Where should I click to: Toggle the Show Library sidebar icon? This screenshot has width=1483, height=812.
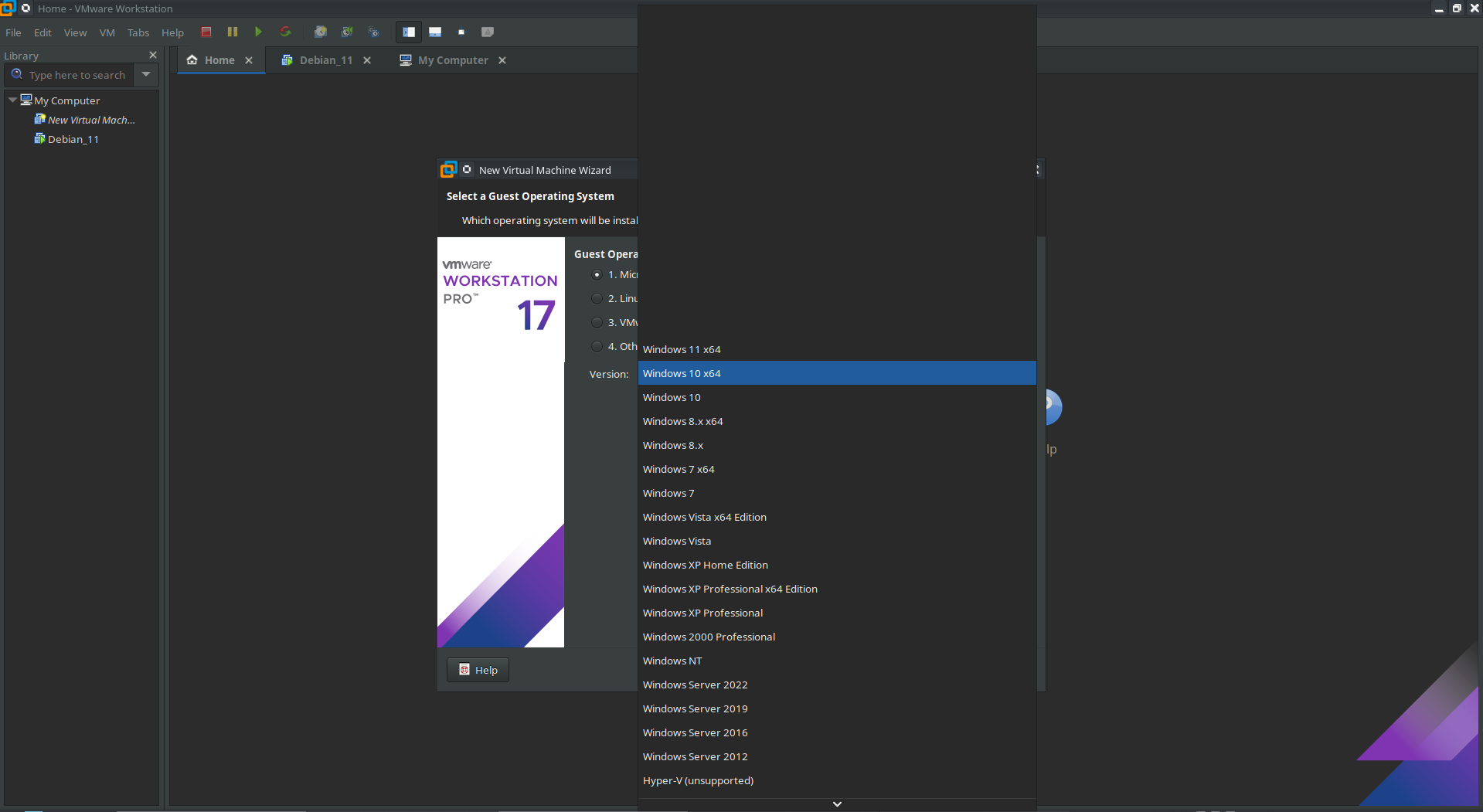409,32
